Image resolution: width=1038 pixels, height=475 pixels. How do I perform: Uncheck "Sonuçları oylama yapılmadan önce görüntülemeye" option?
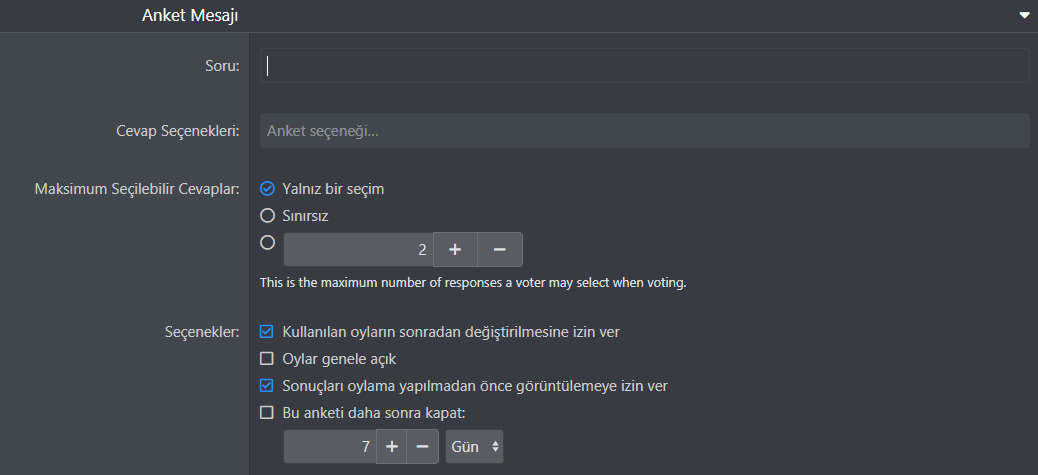pyautogui.click(x=267, y=385)
